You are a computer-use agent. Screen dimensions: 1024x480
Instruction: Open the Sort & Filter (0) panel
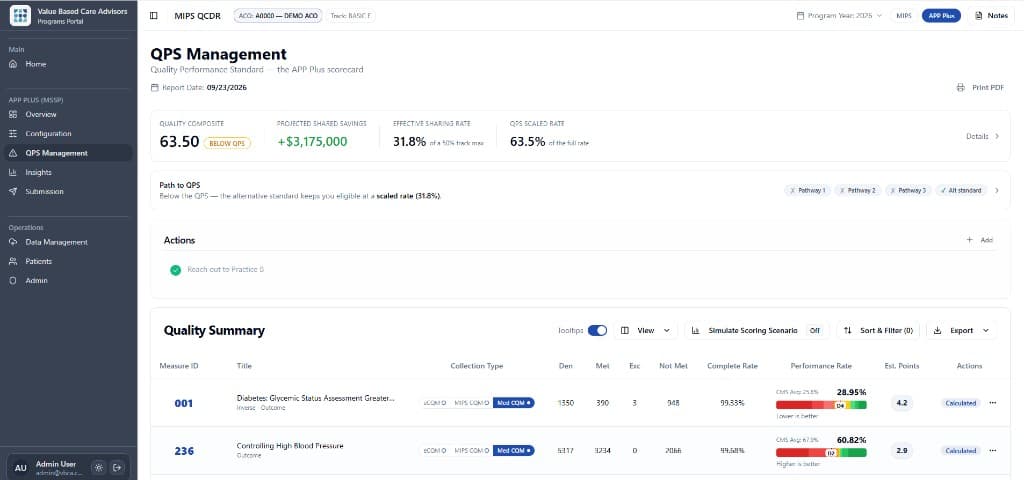[878, 330]
